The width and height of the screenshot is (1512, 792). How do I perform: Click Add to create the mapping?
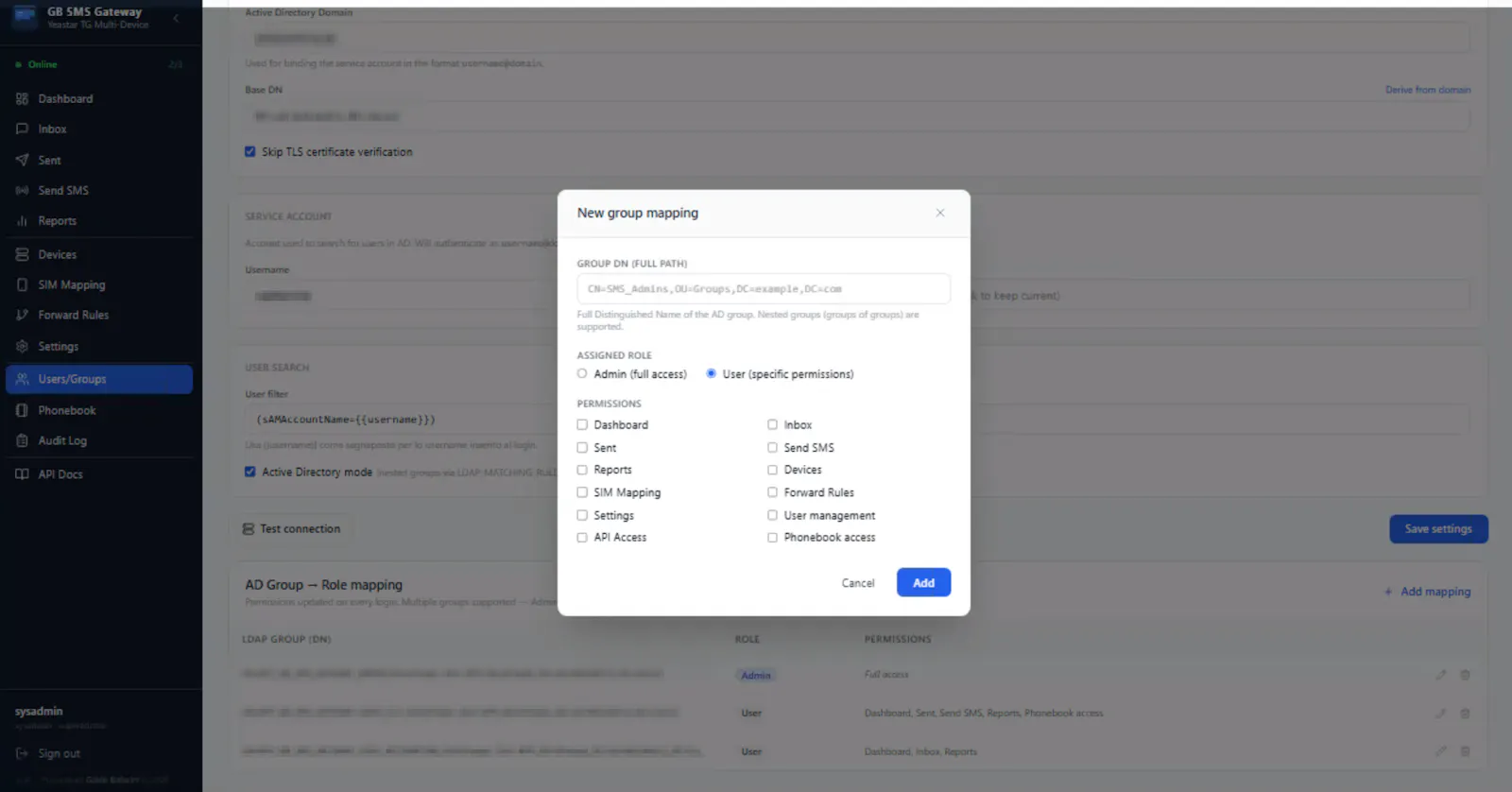click(923, 583)
